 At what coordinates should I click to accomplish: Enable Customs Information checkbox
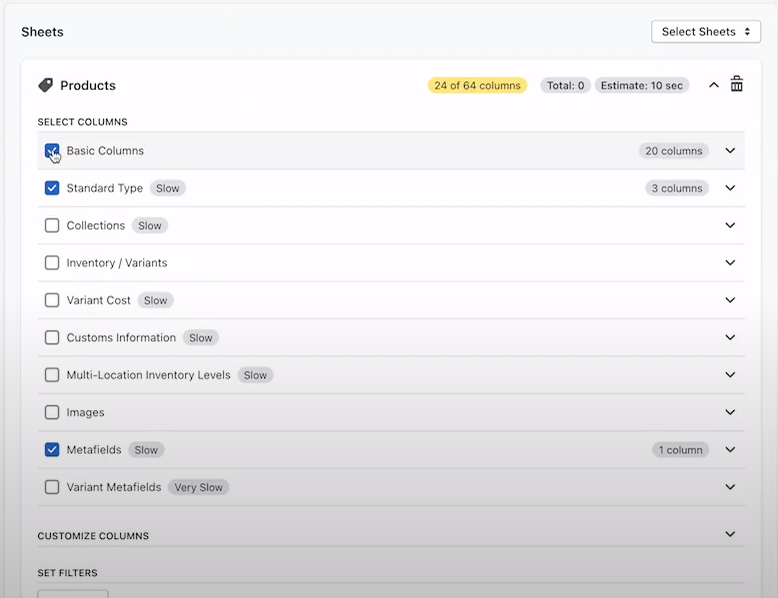pos(52,337)
